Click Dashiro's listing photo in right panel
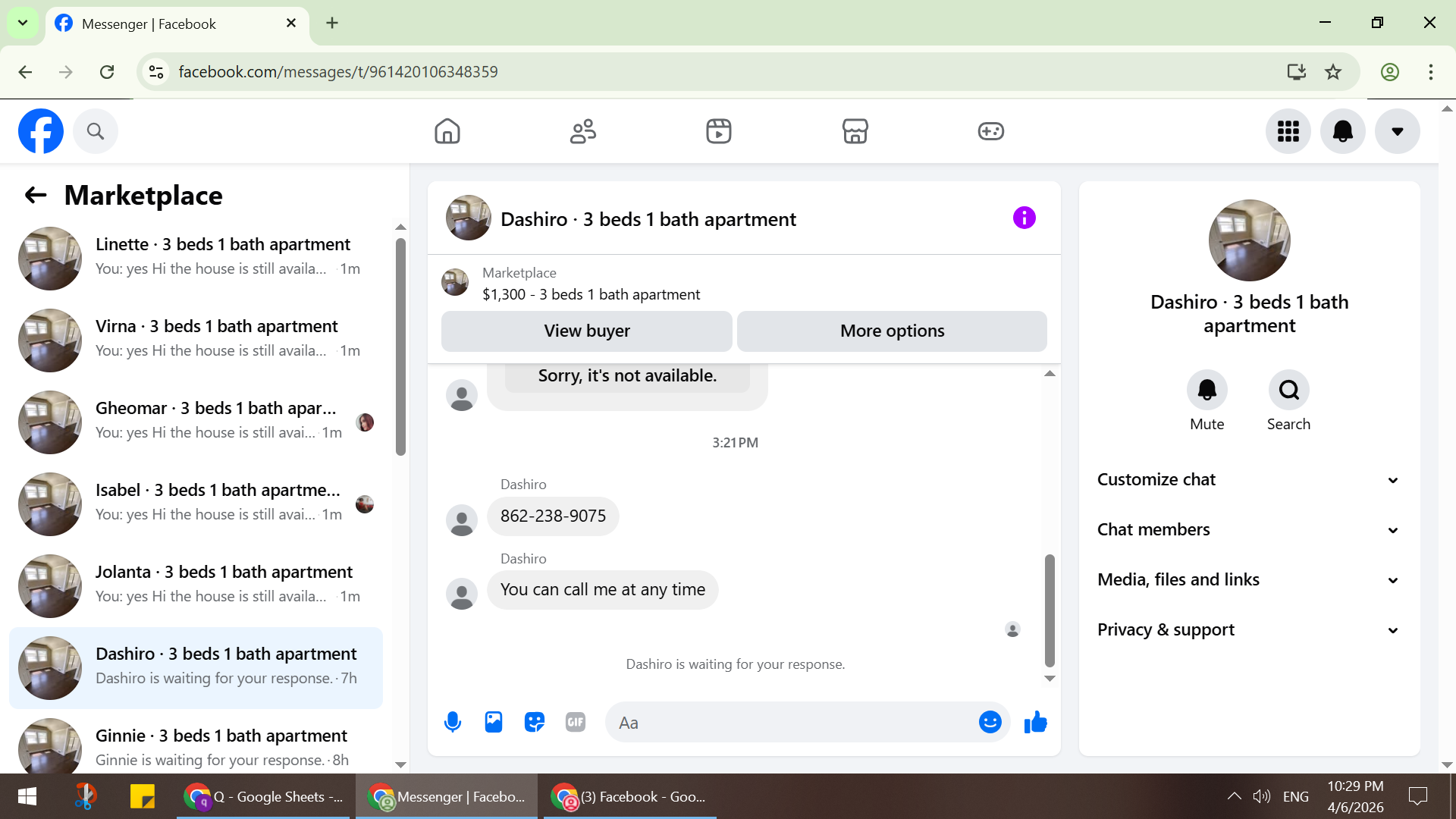The image size is (1456, 819). (x=1249, y=240)
